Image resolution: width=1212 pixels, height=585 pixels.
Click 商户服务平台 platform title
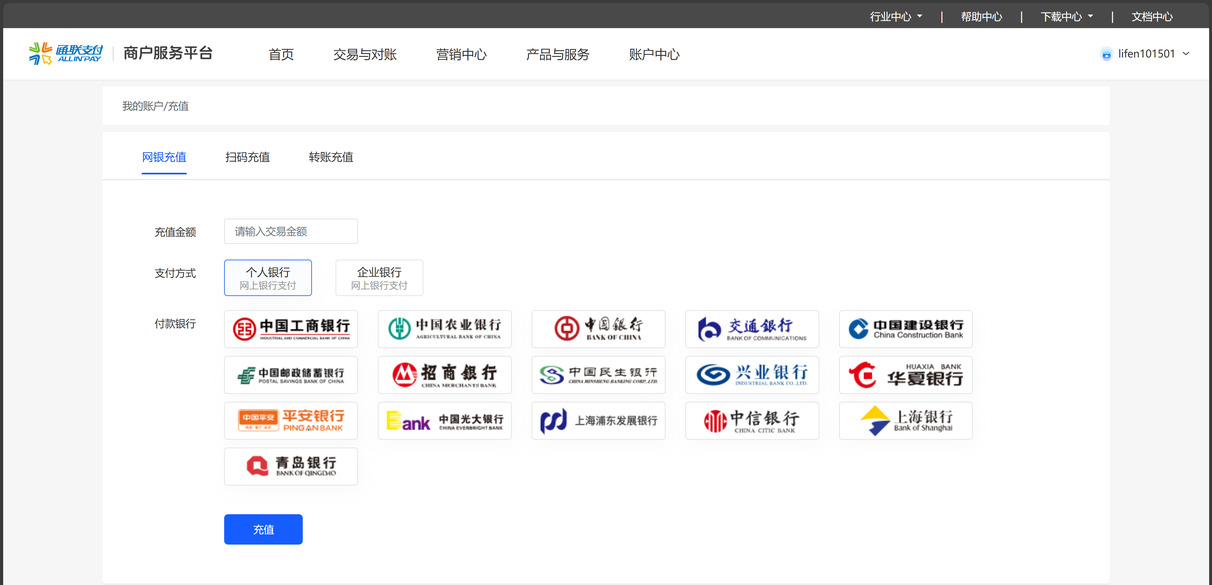pyautogui.click(x=168, y=53)
